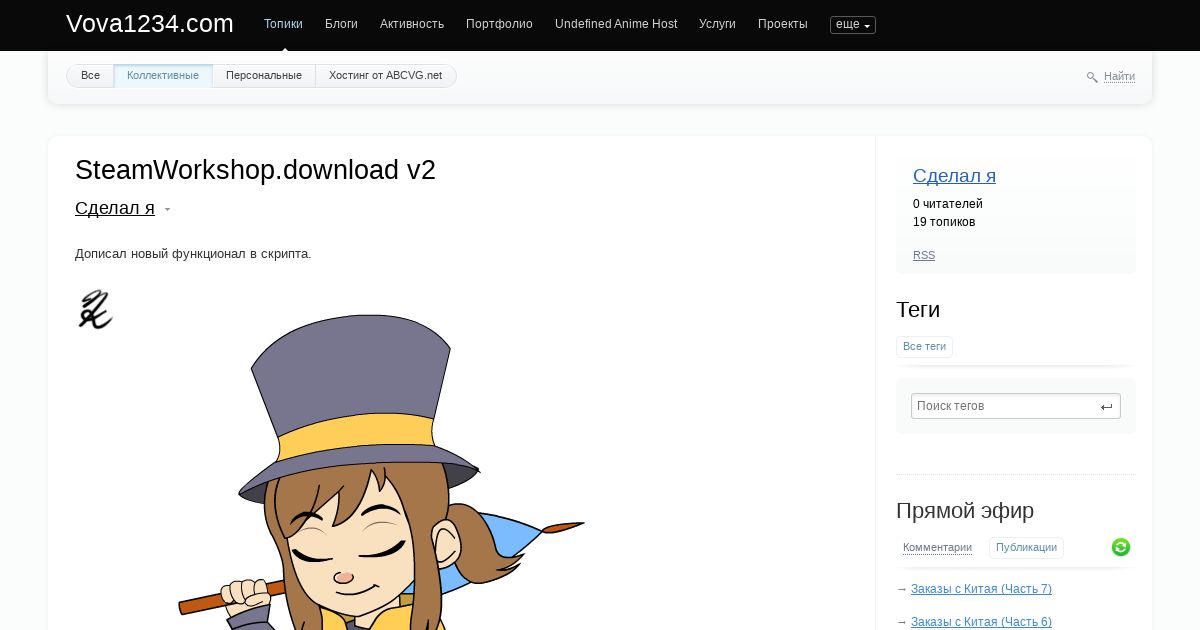
Task: Switch to the Персональные tab
Action: pyautogui.click(x=264, y=76)
